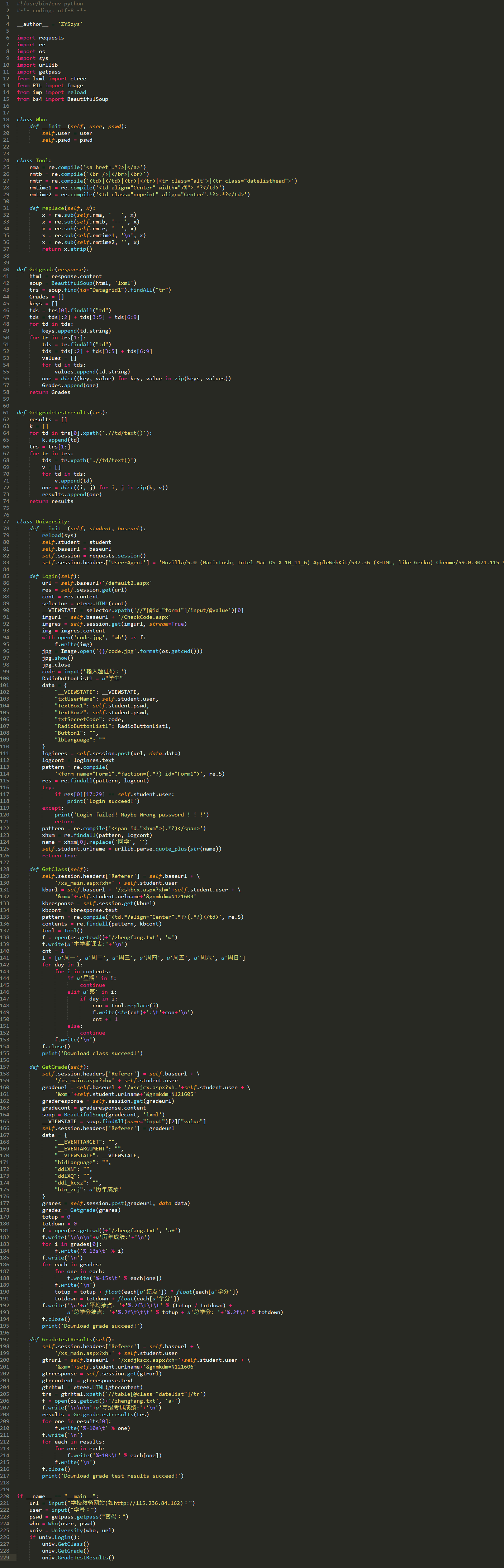This screenshot has height=1568, width=504.
Task: Click the 'hidLanguage' dictionary key
Action: pos(75,1162)
